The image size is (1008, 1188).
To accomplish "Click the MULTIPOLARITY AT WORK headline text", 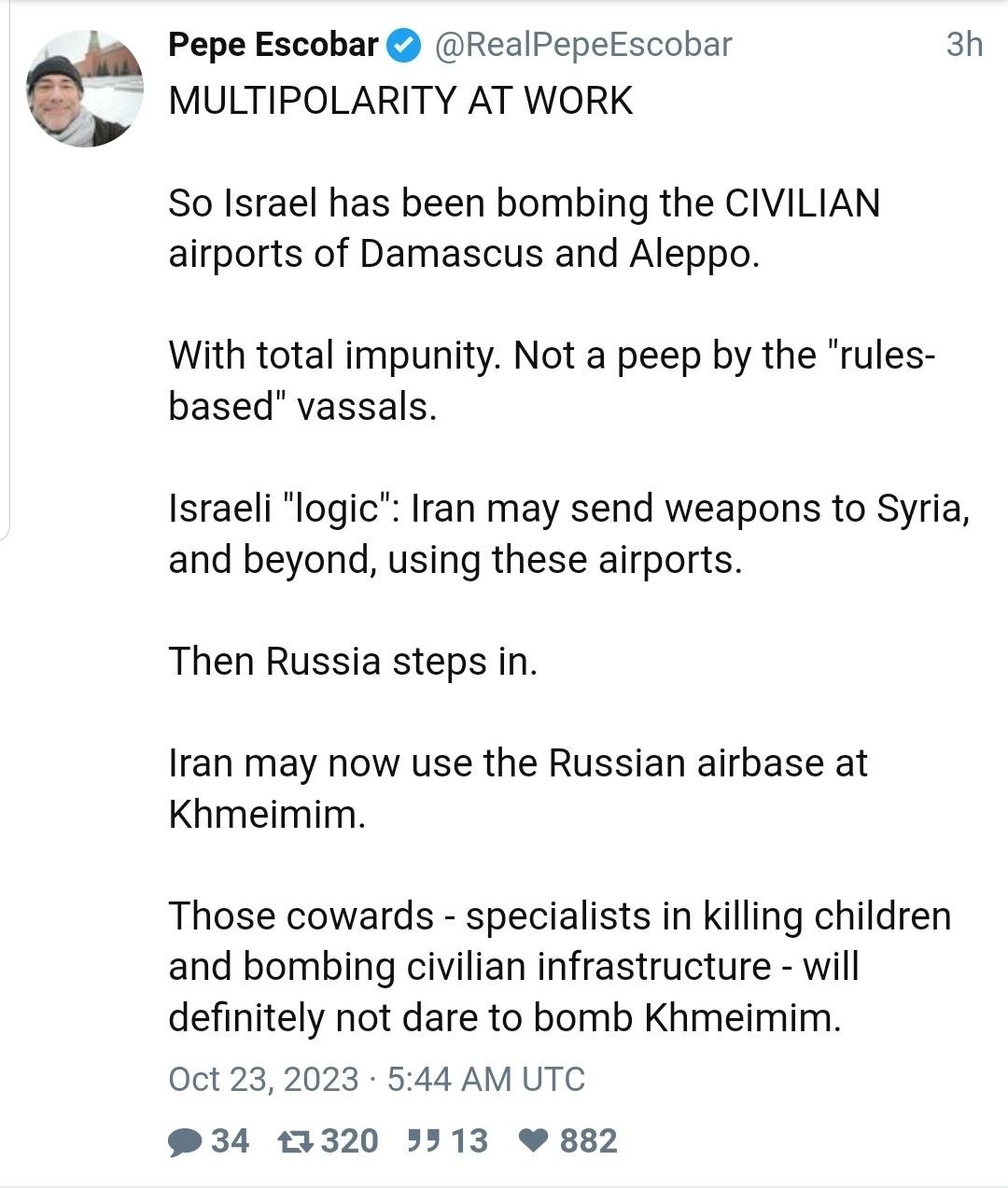I will coord(400,101).
